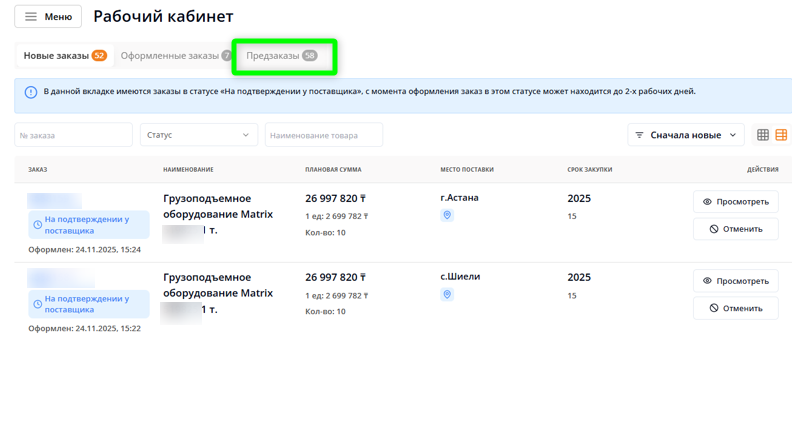Screen dimensions: 807x439
Task: Open the hamburger Menu button
Action: click(x=47, y=17)
